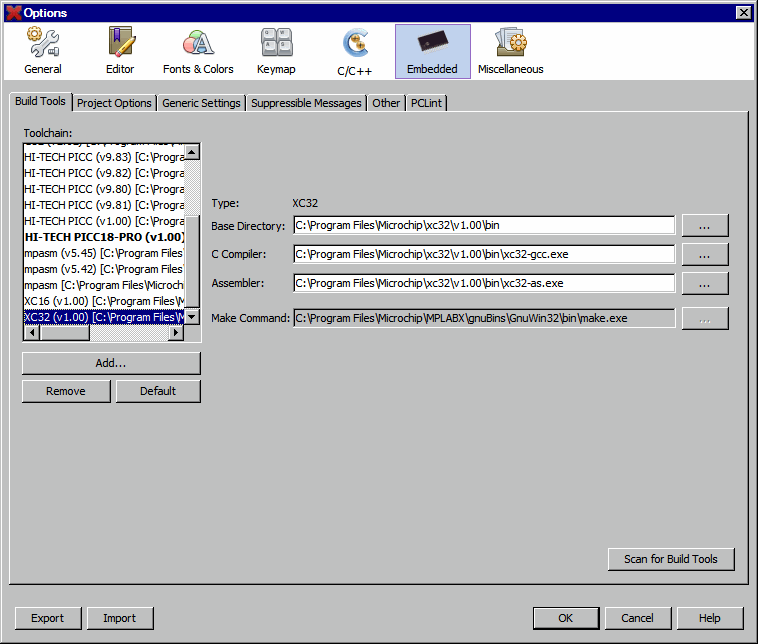Remove the selected toolchain

click(65, 391)
